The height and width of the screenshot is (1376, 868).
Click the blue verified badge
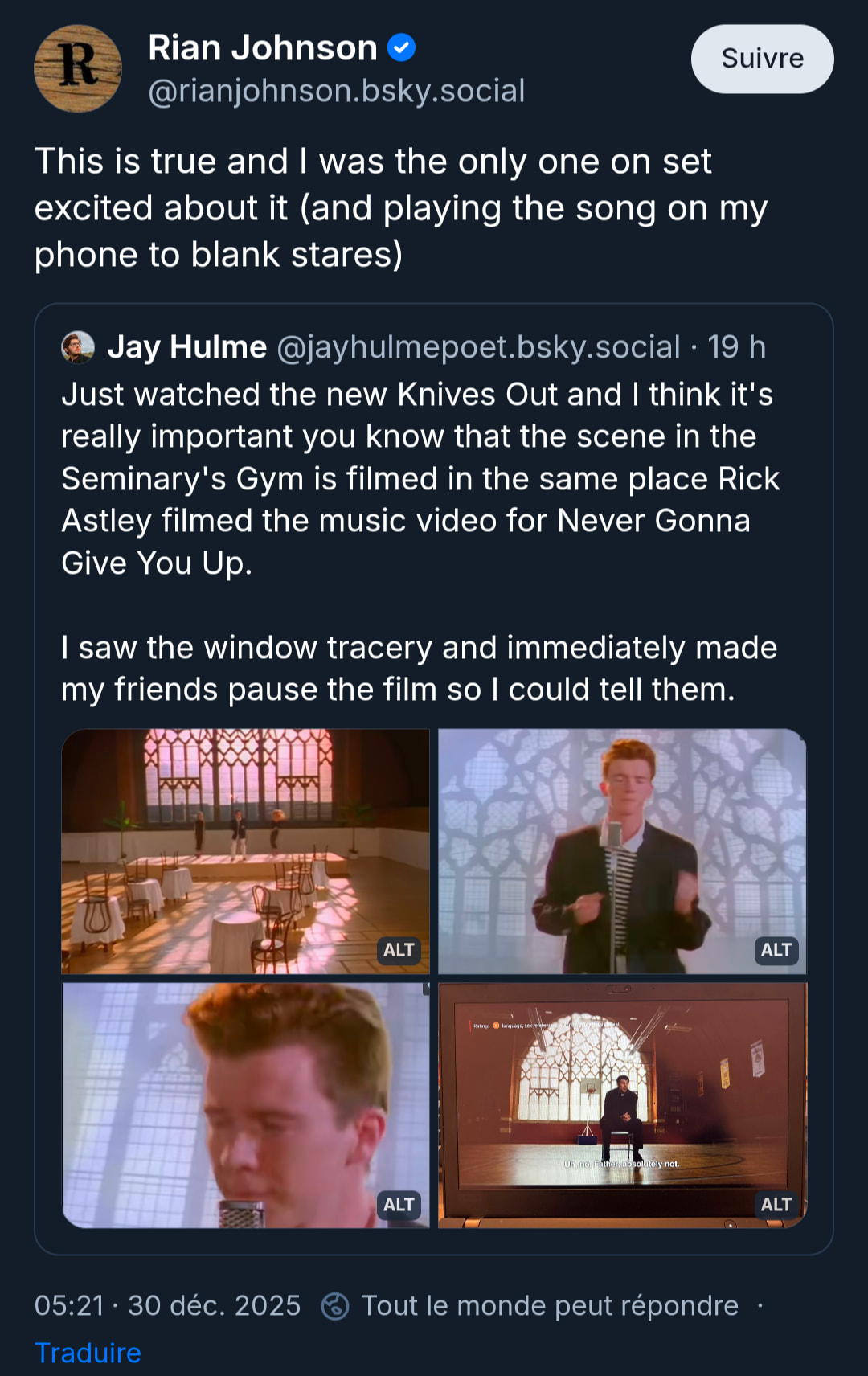point(401,48)
